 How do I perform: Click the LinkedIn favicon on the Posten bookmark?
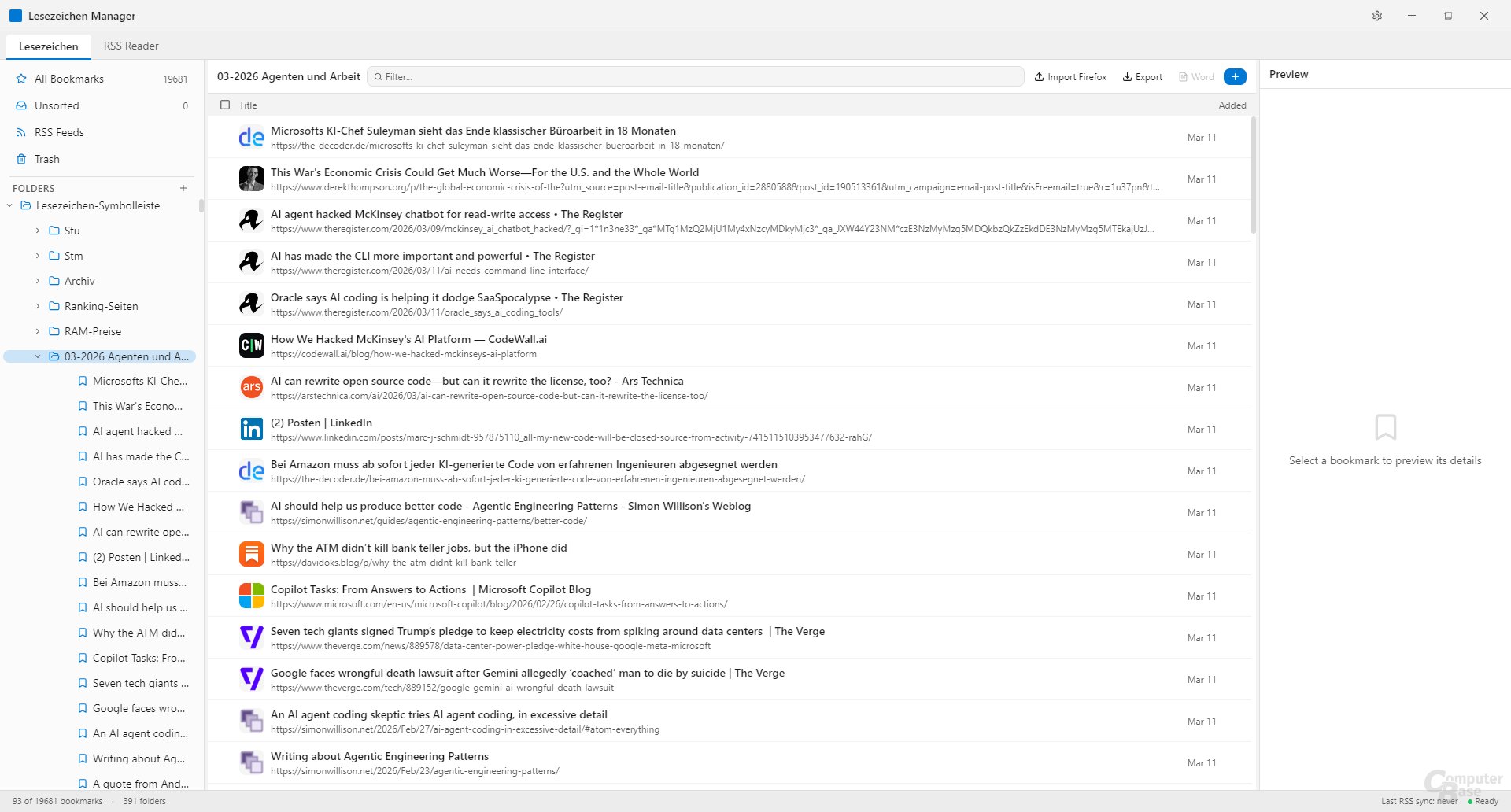pyautogui.click(x=250, y=429)
